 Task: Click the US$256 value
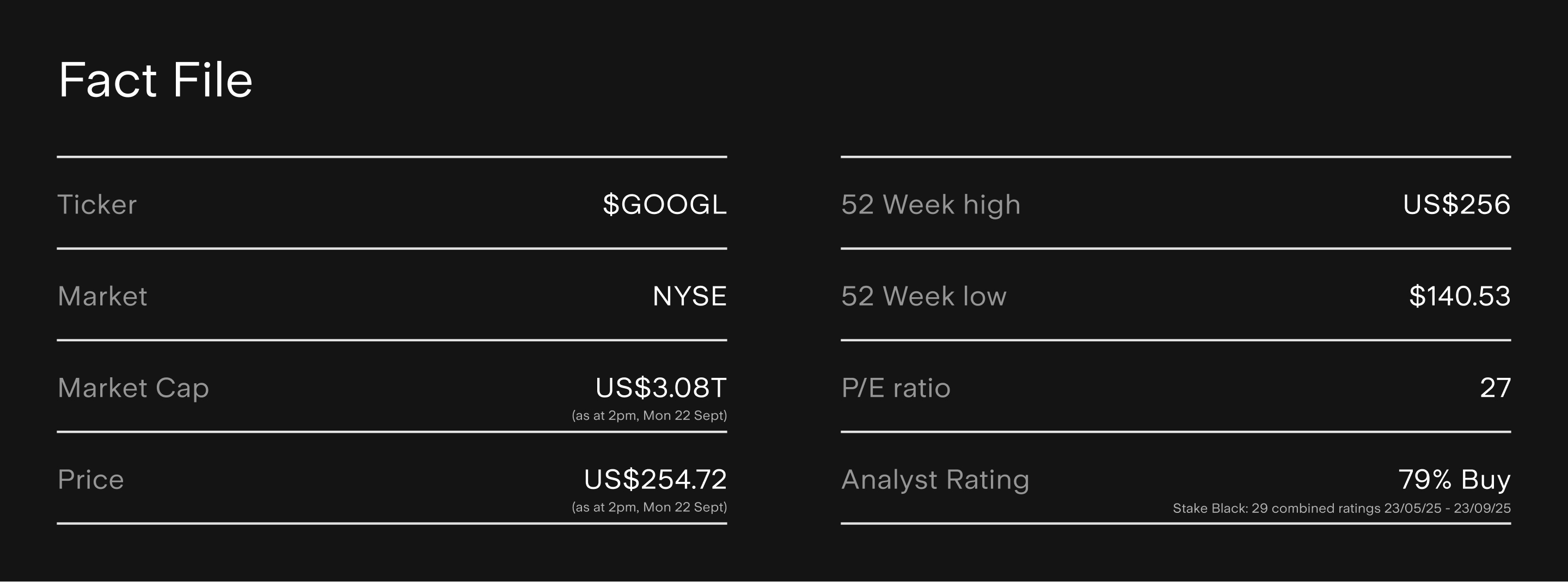1456,205
